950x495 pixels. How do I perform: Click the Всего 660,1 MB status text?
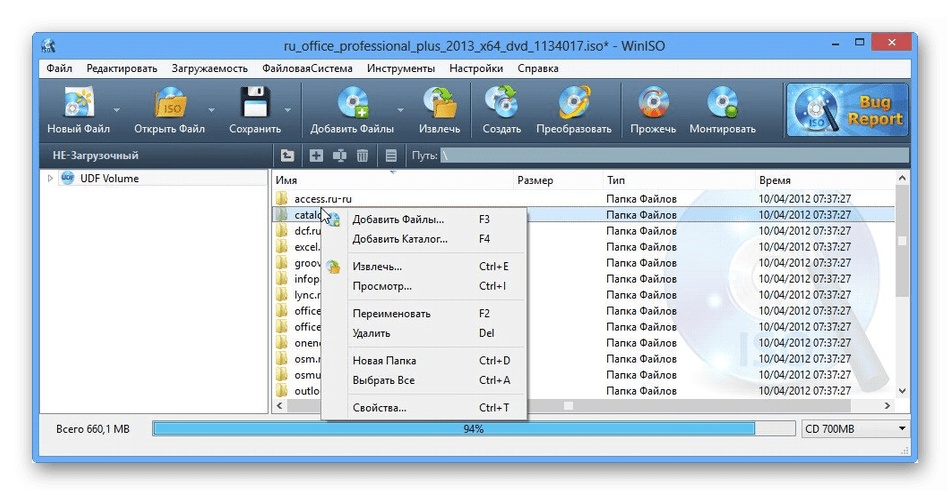pos(93,429)
